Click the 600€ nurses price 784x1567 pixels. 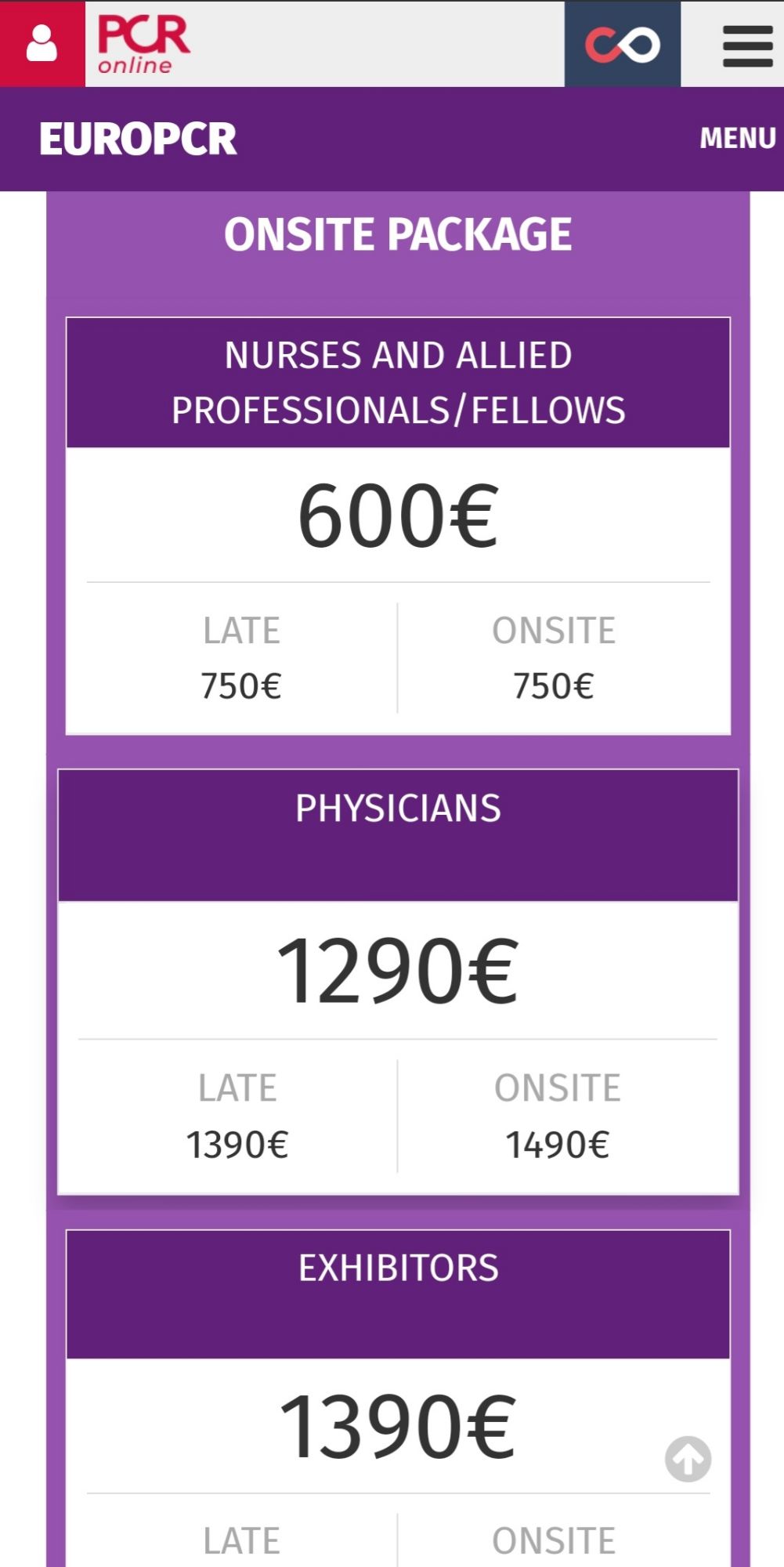pyautogui.click(x=398, y=516)
